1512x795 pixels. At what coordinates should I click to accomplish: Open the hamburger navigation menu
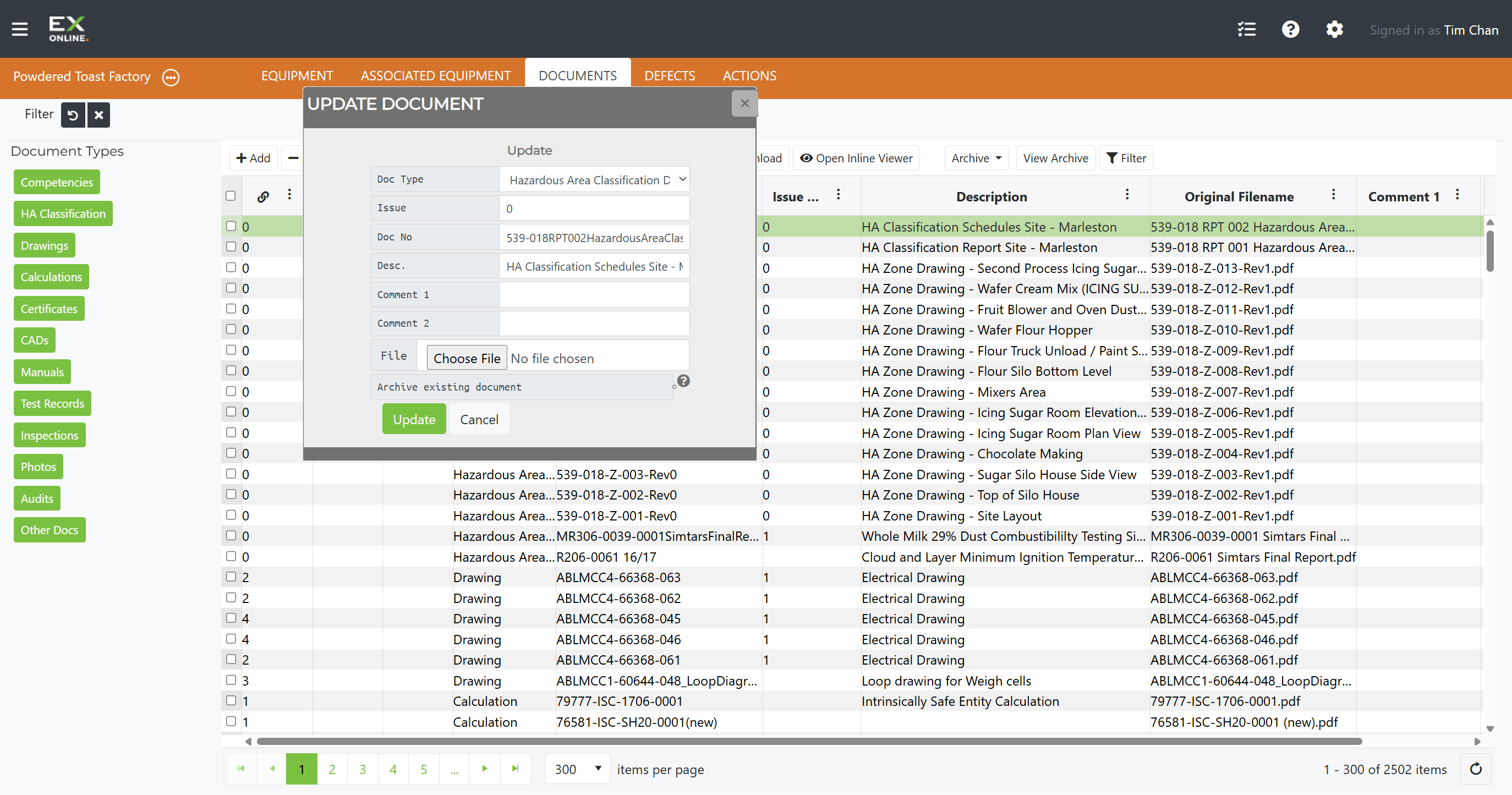point(20,29)
